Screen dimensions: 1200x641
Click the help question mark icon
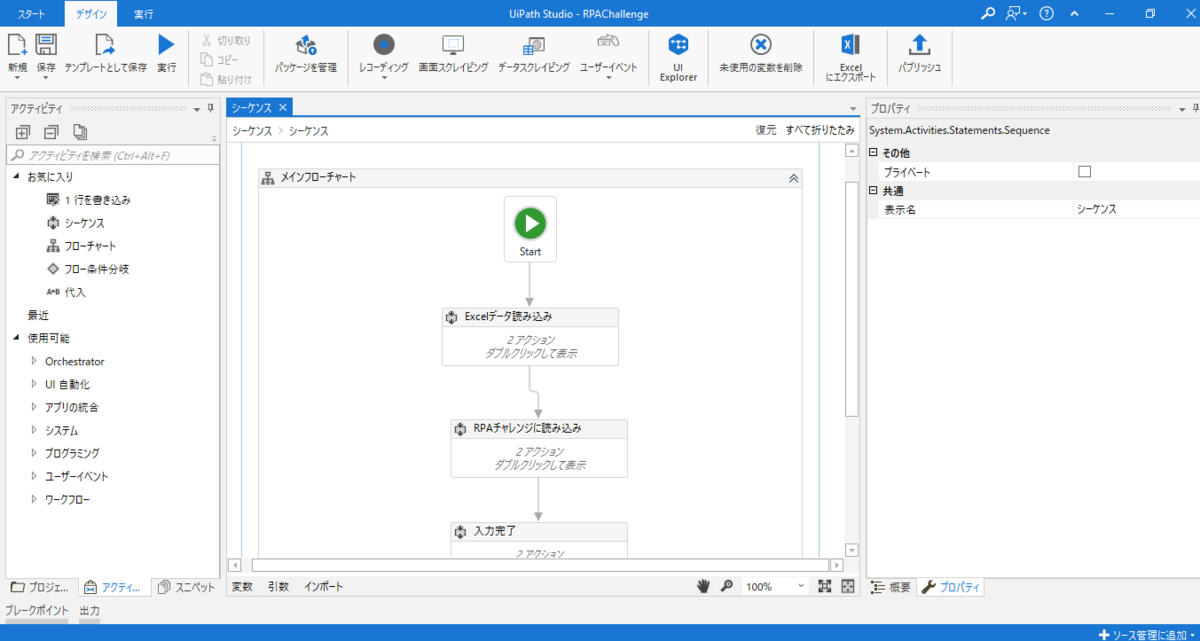tap(1046, 13)
